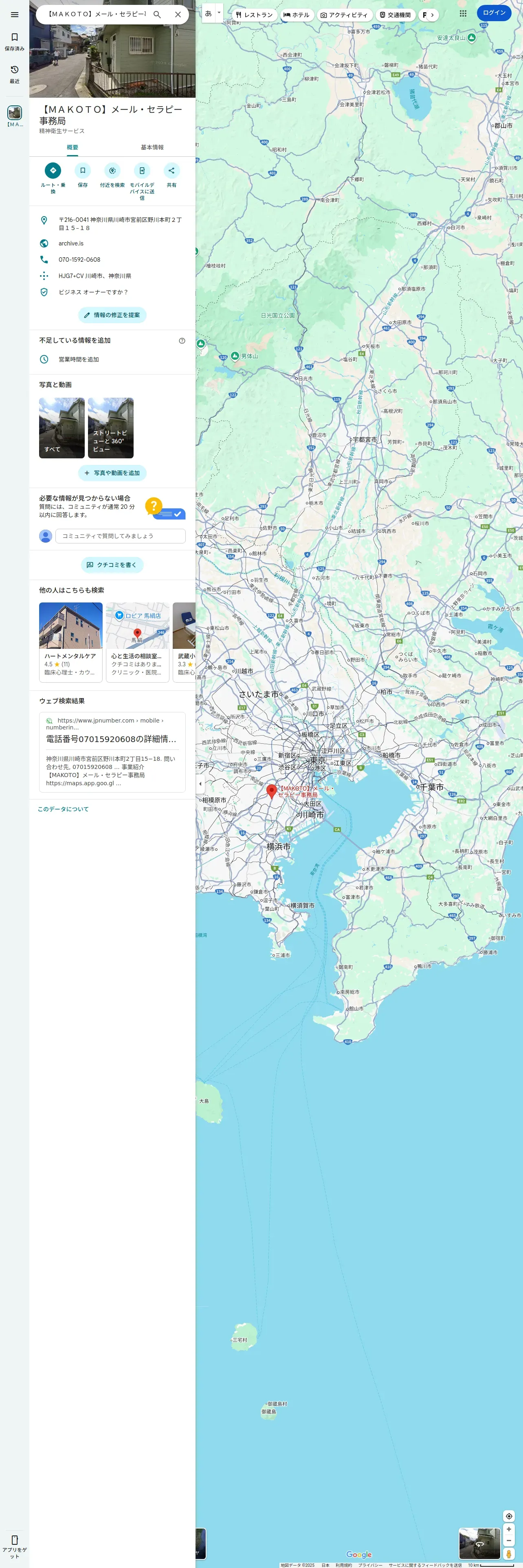523x1568 pixels.
Task: Click the search box containing MAKOTO text
Action: (x=96, y=14)
